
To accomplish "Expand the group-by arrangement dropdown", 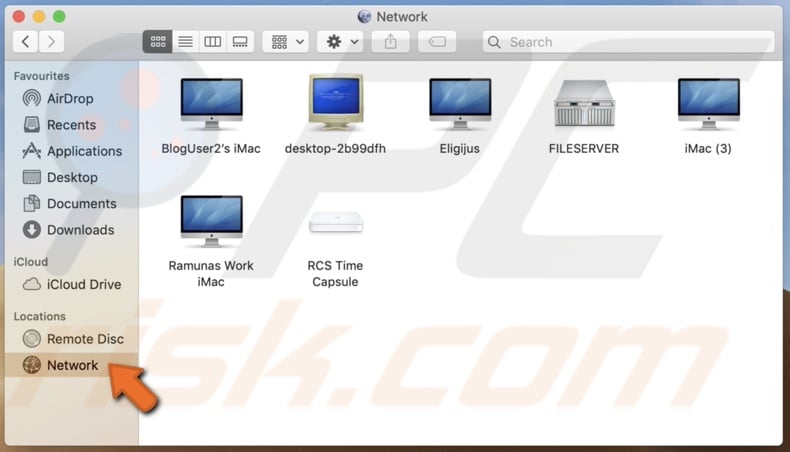I will click(x=288, y=42).
